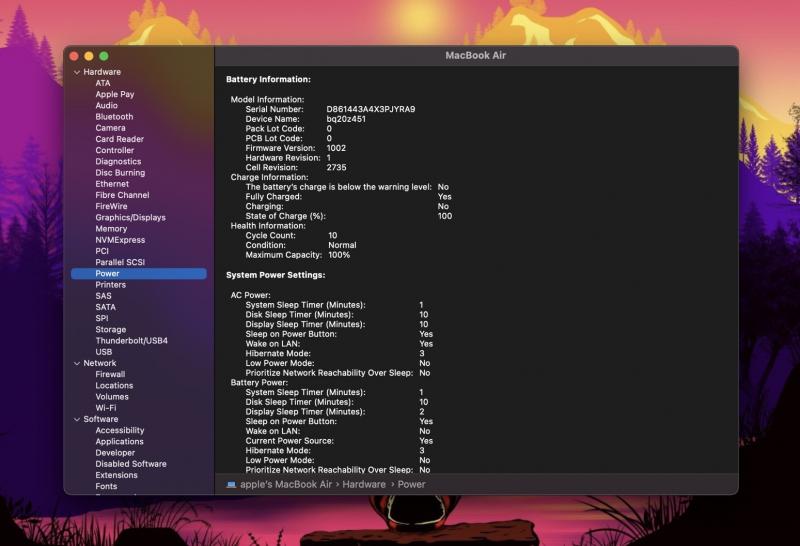The image size is (800, 546).
Task: Select Diagnostics in the sidebar
Action: click(118, 162)
